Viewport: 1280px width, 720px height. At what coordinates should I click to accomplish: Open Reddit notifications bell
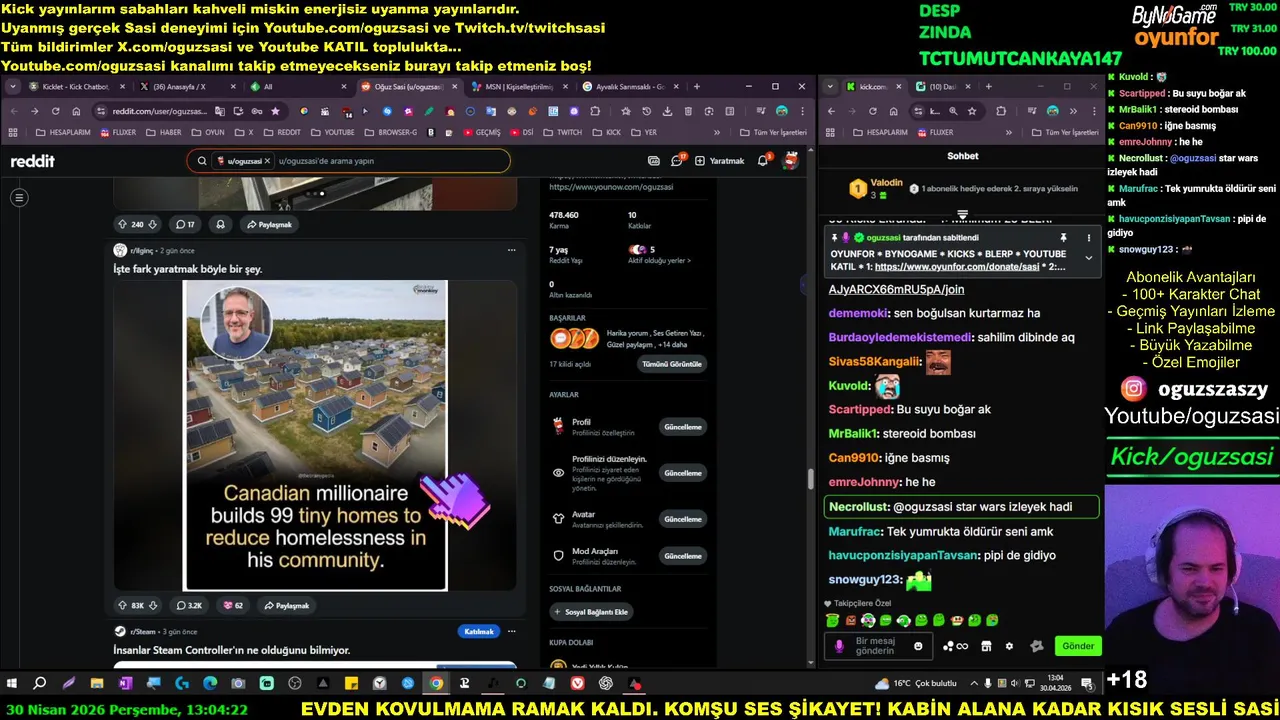click(x=763, y=160)
